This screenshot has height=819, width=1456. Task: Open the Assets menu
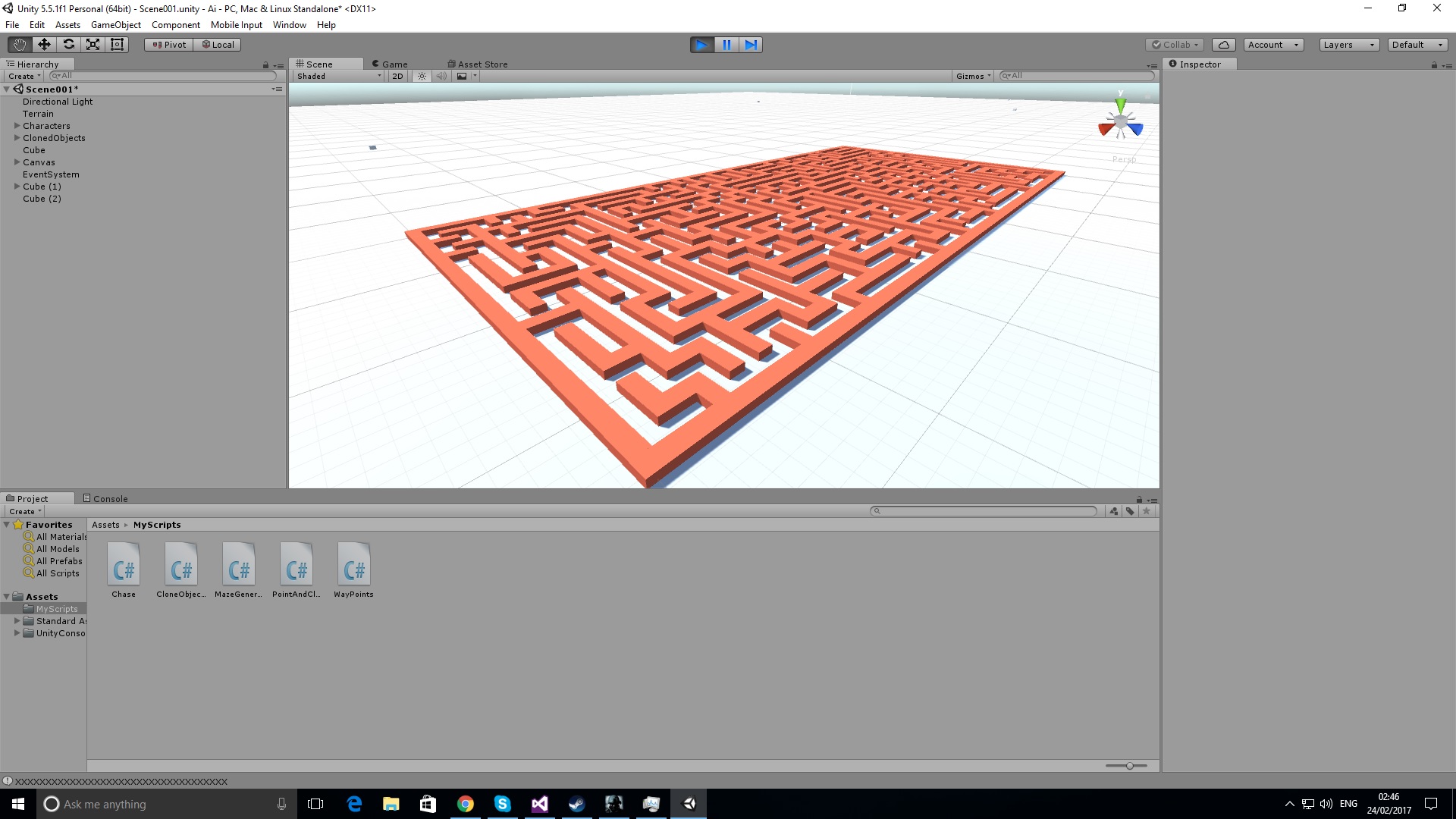click(x=67, y=25)
